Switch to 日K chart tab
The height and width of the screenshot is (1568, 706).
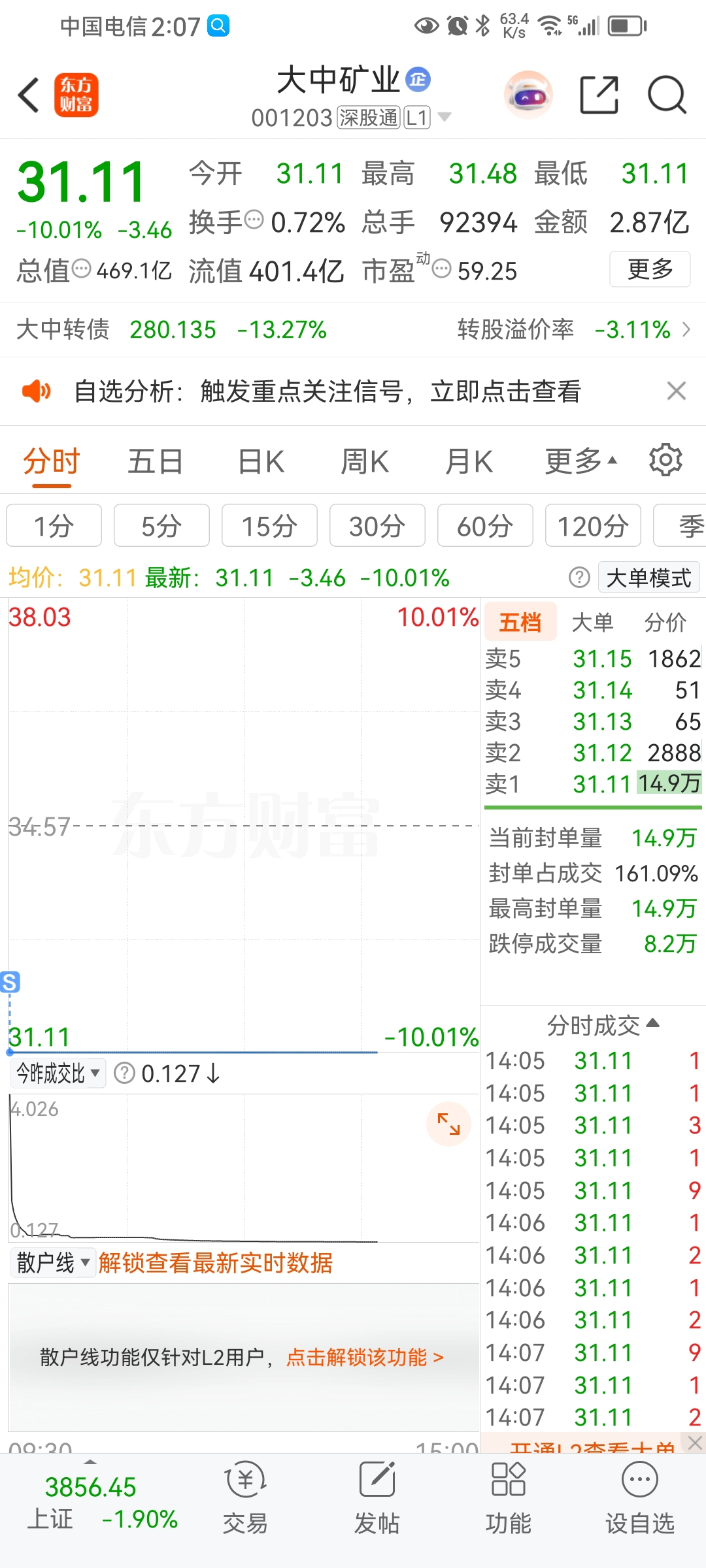(x=261, y=462)
